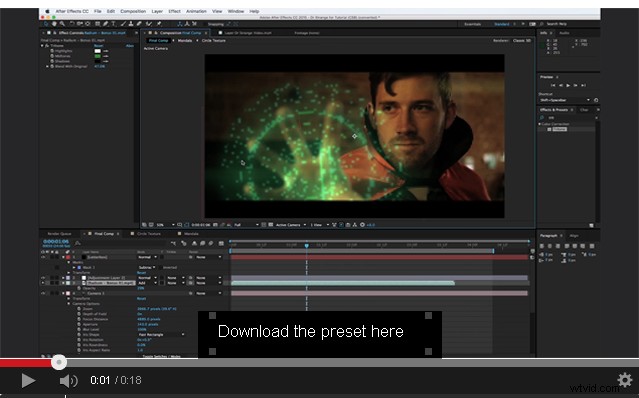639x398 pixels.
Task: Play the video using the player button
Action: tap(28, 380)
